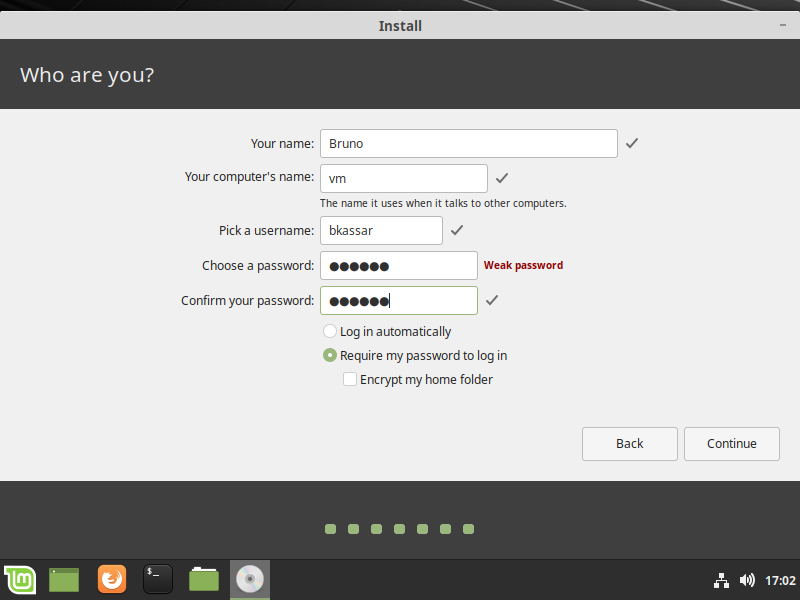Focus the Your name field containing Bruno
Screen dimensions: 800x600
click(x=469, y=143)
